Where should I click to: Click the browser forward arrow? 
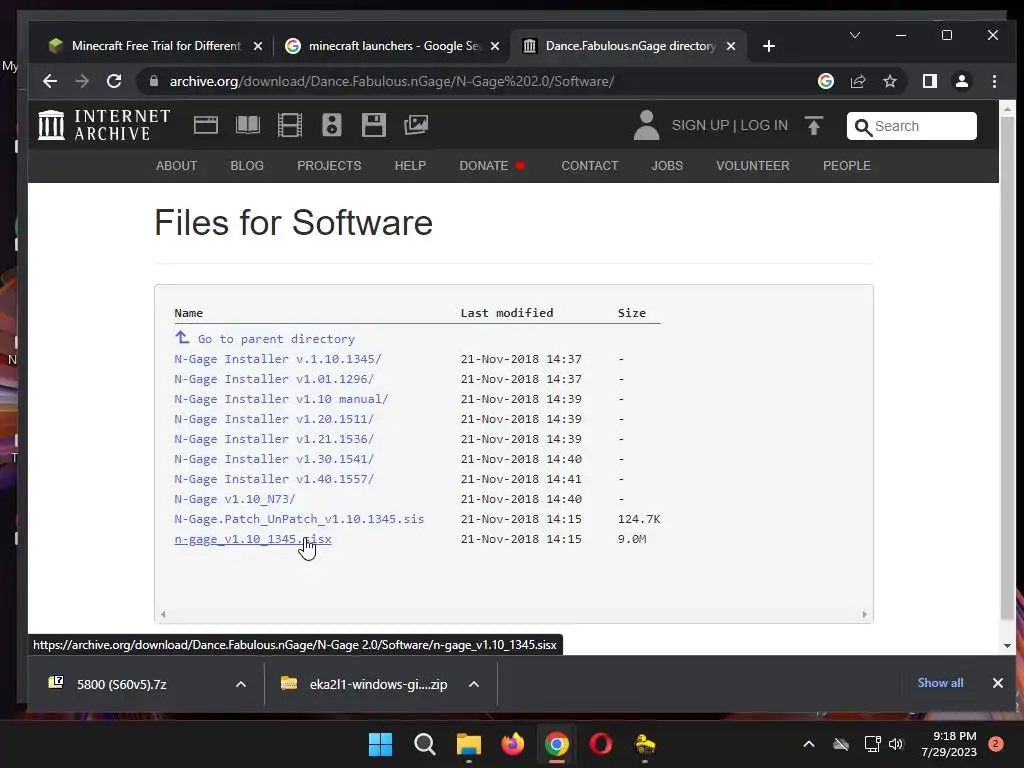[82, 81]
